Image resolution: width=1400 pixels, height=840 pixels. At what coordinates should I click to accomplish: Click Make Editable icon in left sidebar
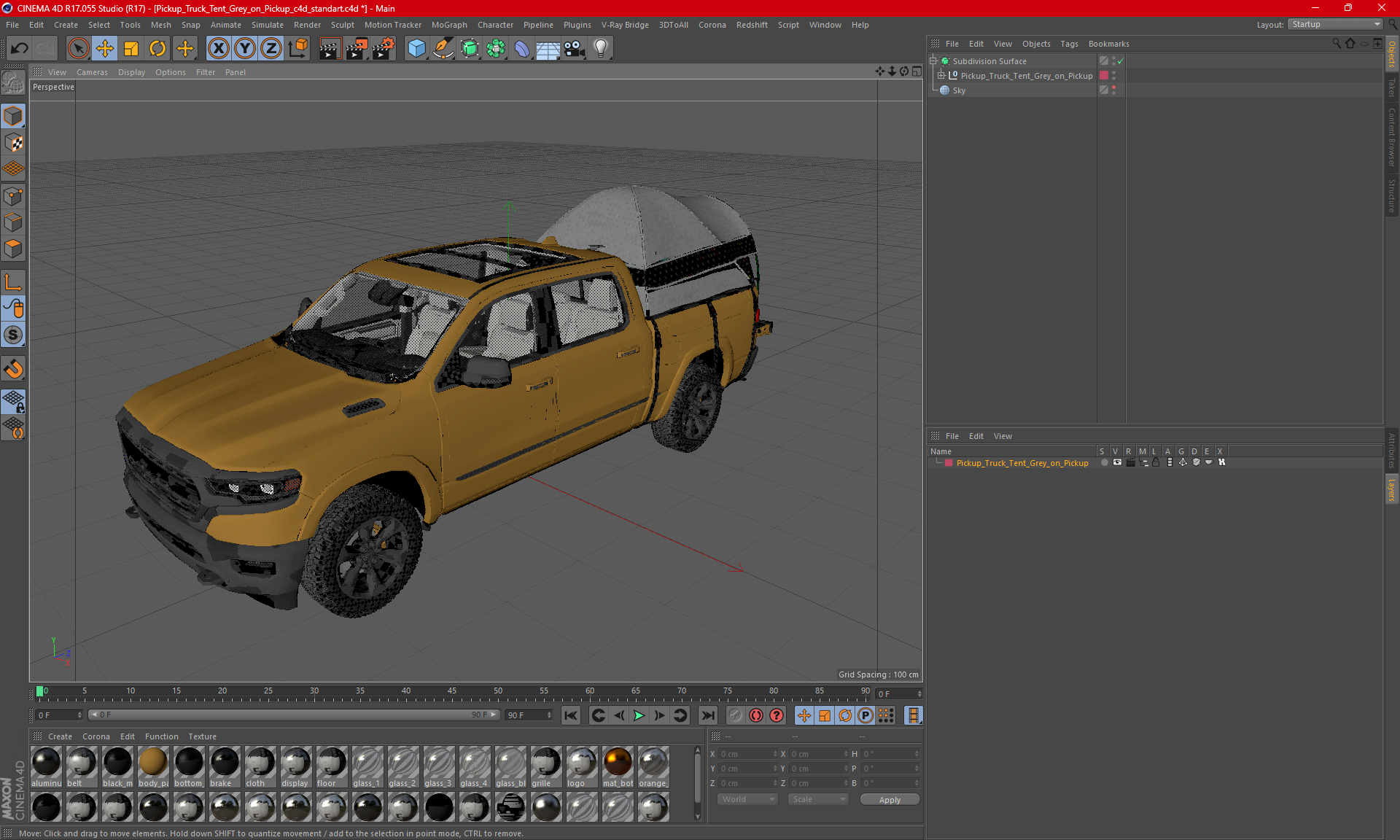pos(13,83)
